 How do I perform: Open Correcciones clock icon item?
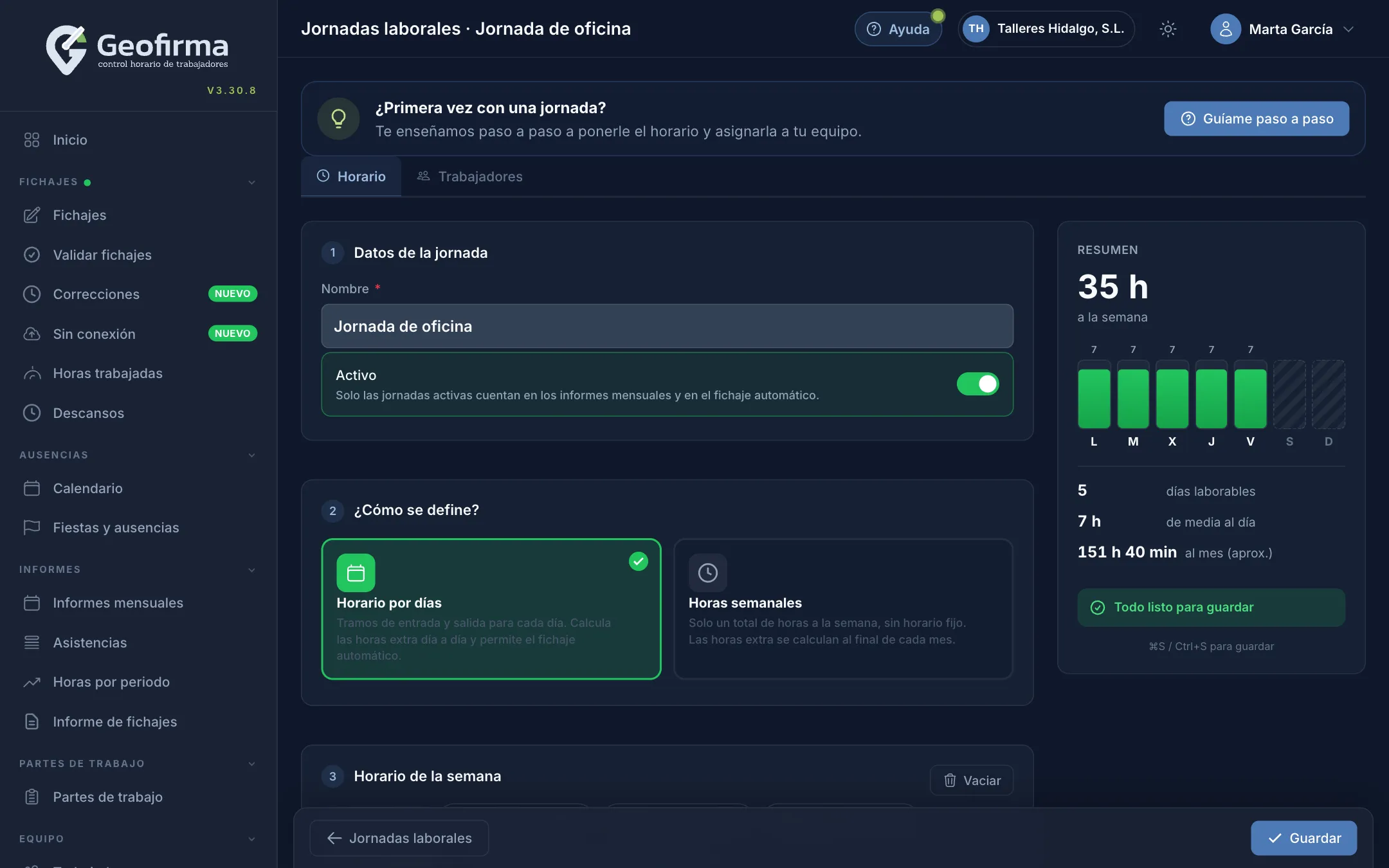pyautogui.click(x=32, y=294)
